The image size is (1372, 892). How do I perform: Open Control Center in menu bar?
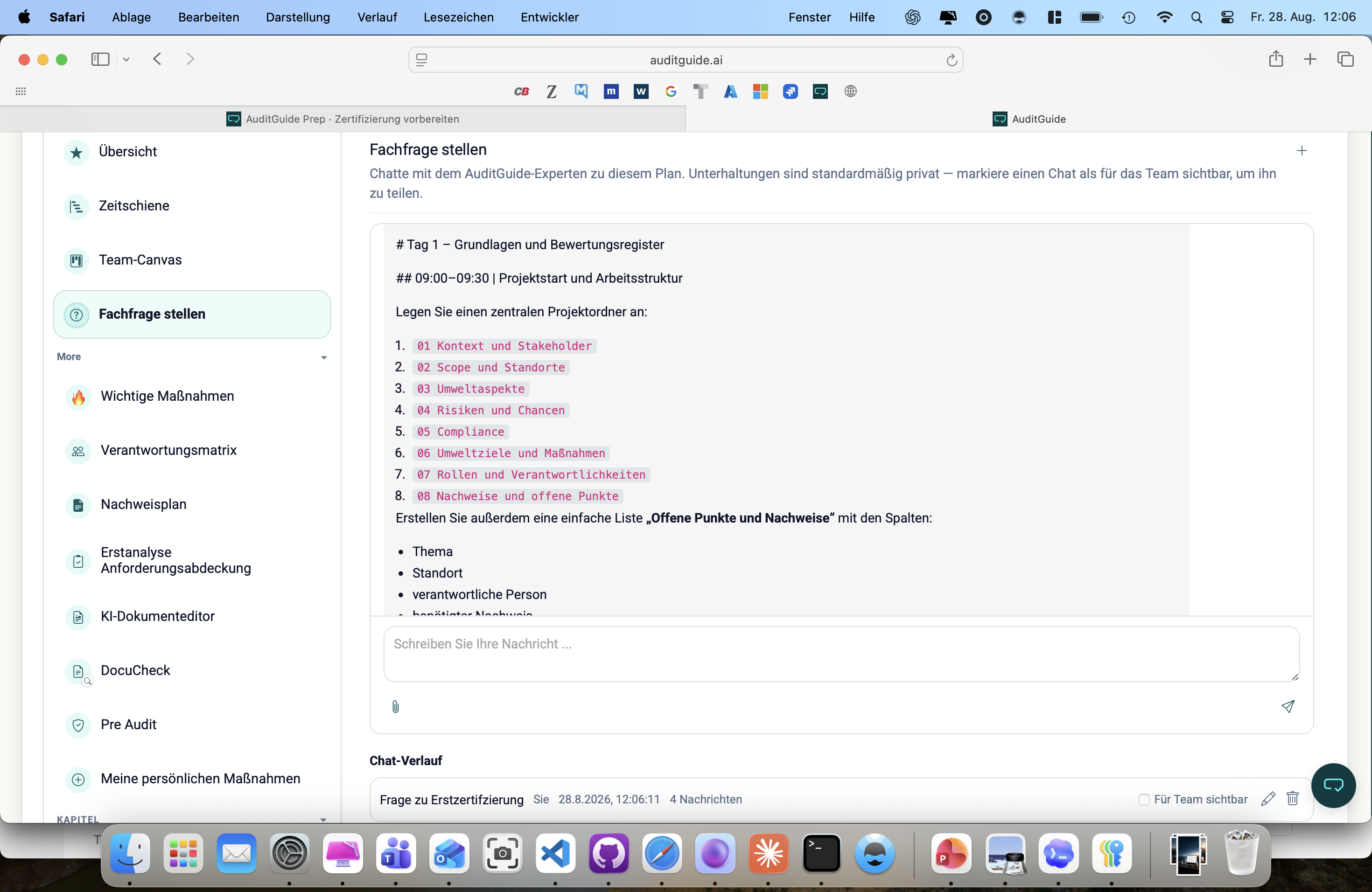point(1227,17)
